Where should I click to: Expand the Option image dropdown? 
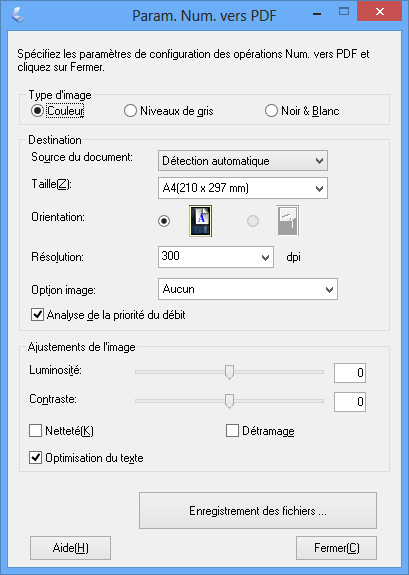pyautogui.click(x=248, y=289)
